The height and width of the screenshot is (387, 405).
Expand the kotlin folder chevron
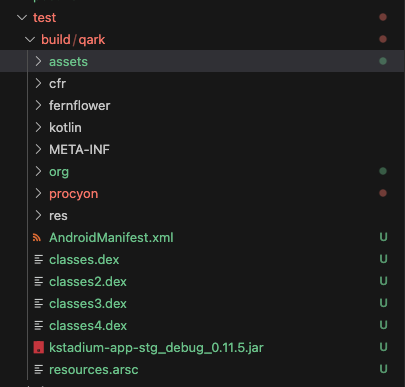coord(38,127)
